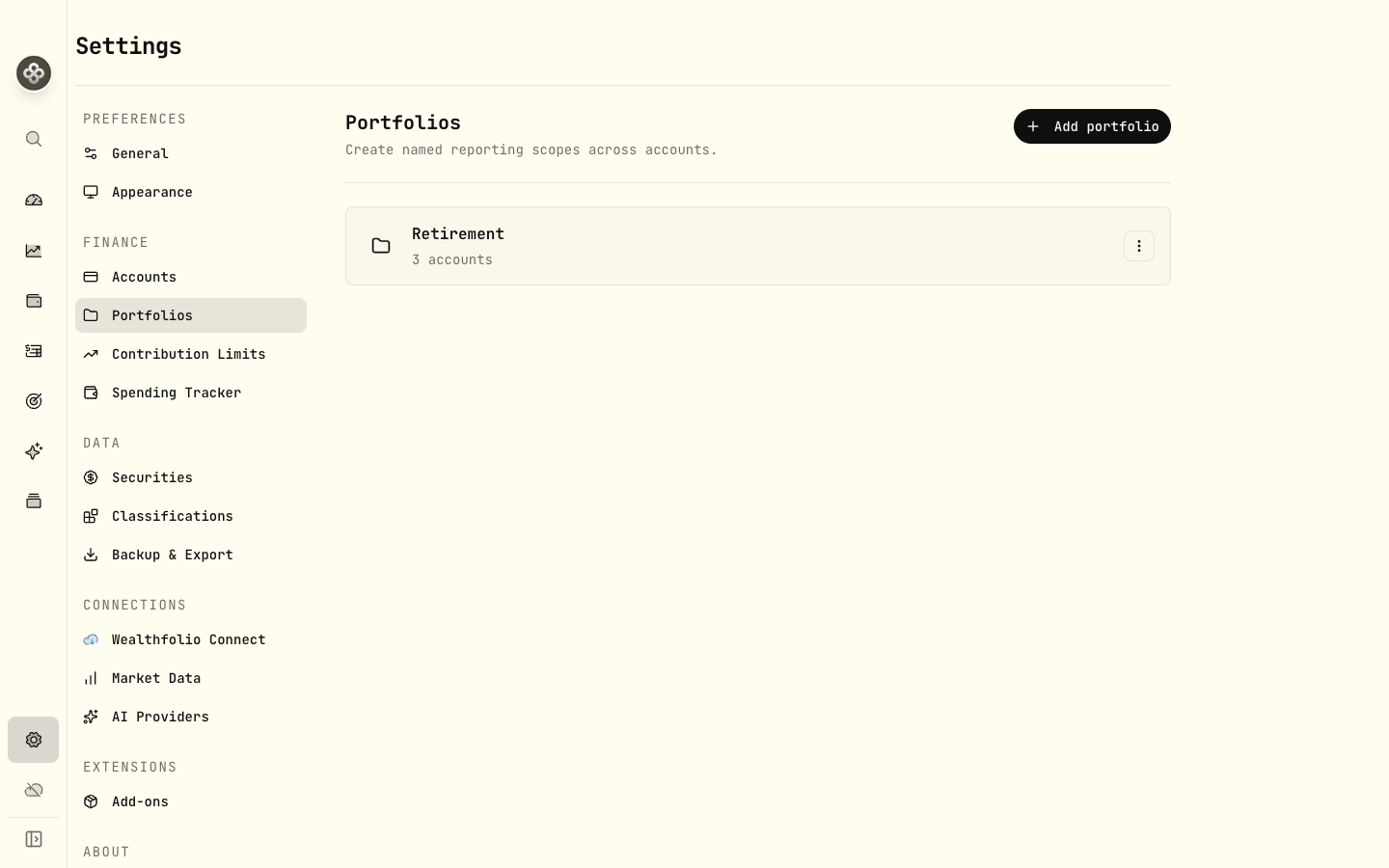
Task: Click the Classifications blocks icon
Action: [x=91, y=516]
